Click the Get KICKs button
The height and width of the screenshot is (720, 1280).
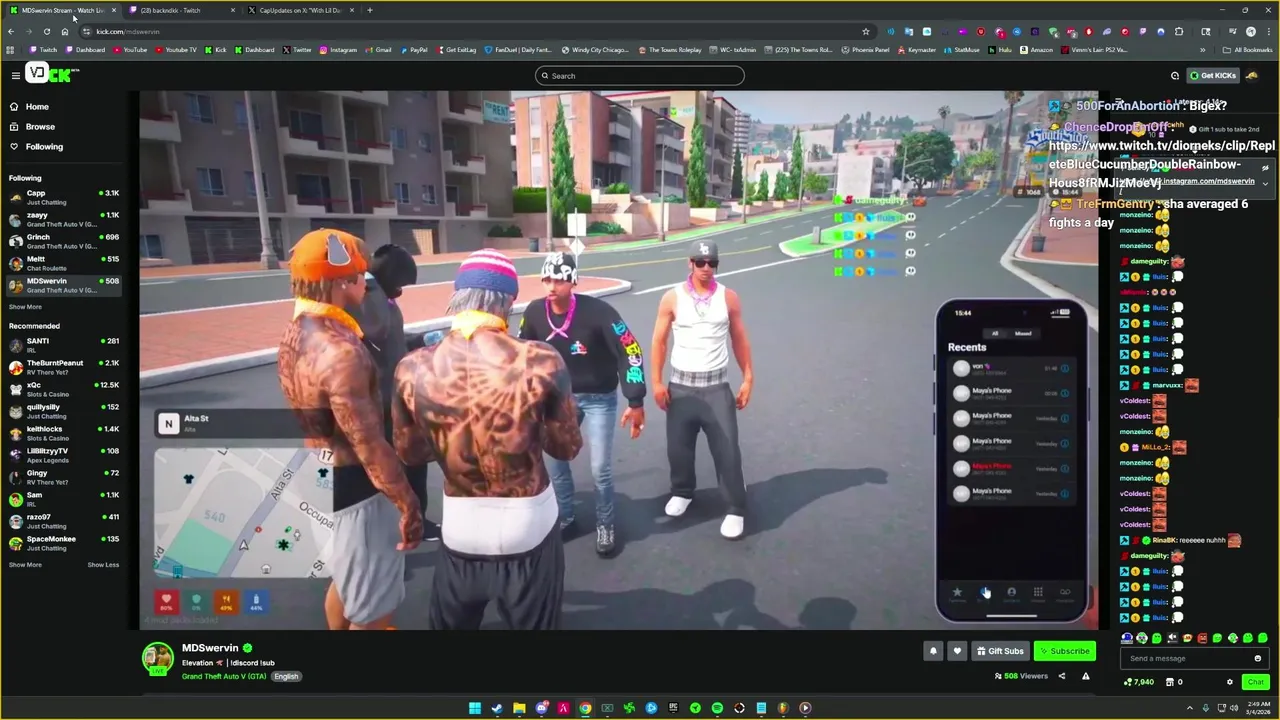click(x=1213, y=76)
